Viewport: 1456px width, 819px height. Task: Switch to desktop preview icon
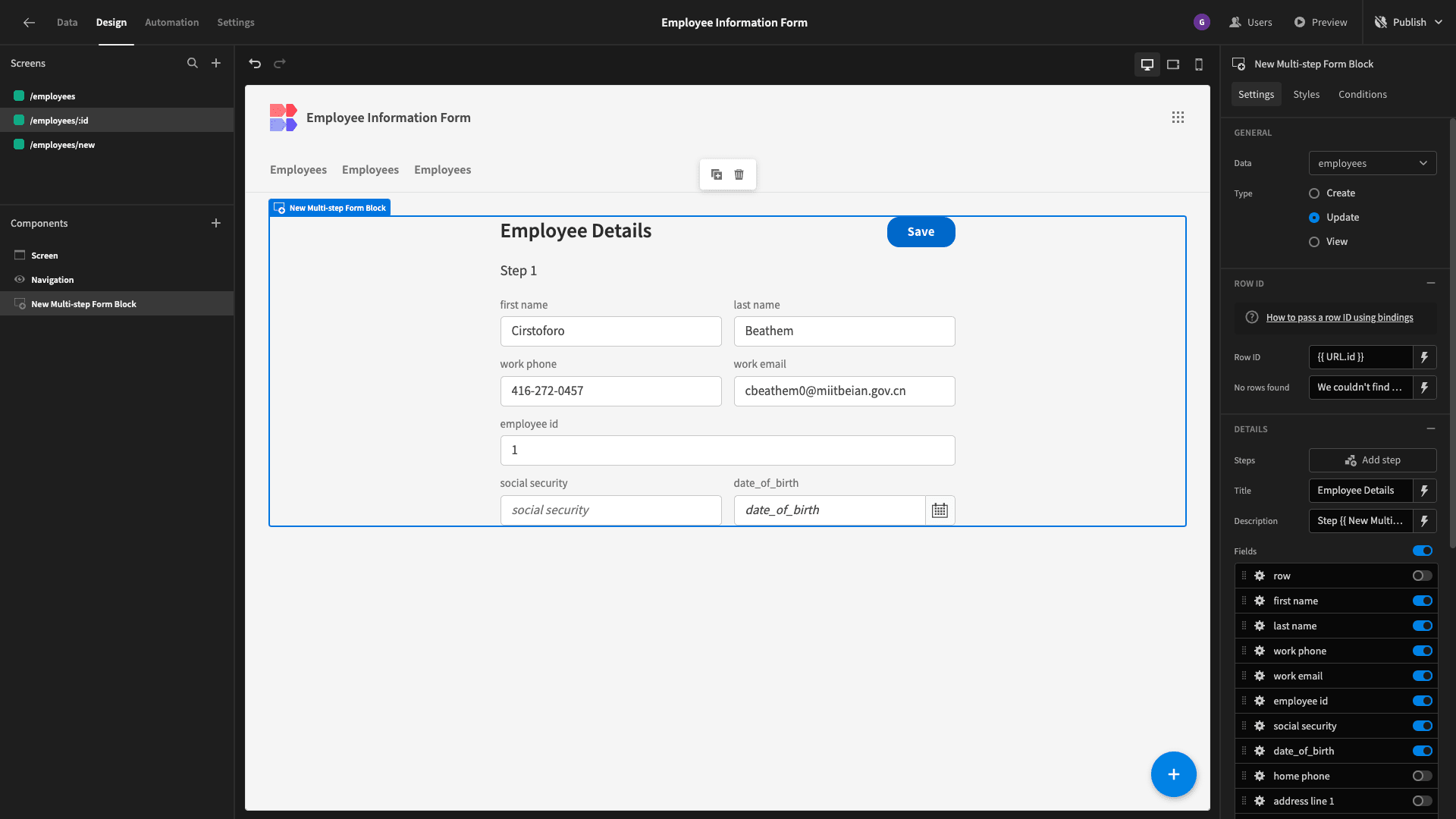tap(1147, 64)
